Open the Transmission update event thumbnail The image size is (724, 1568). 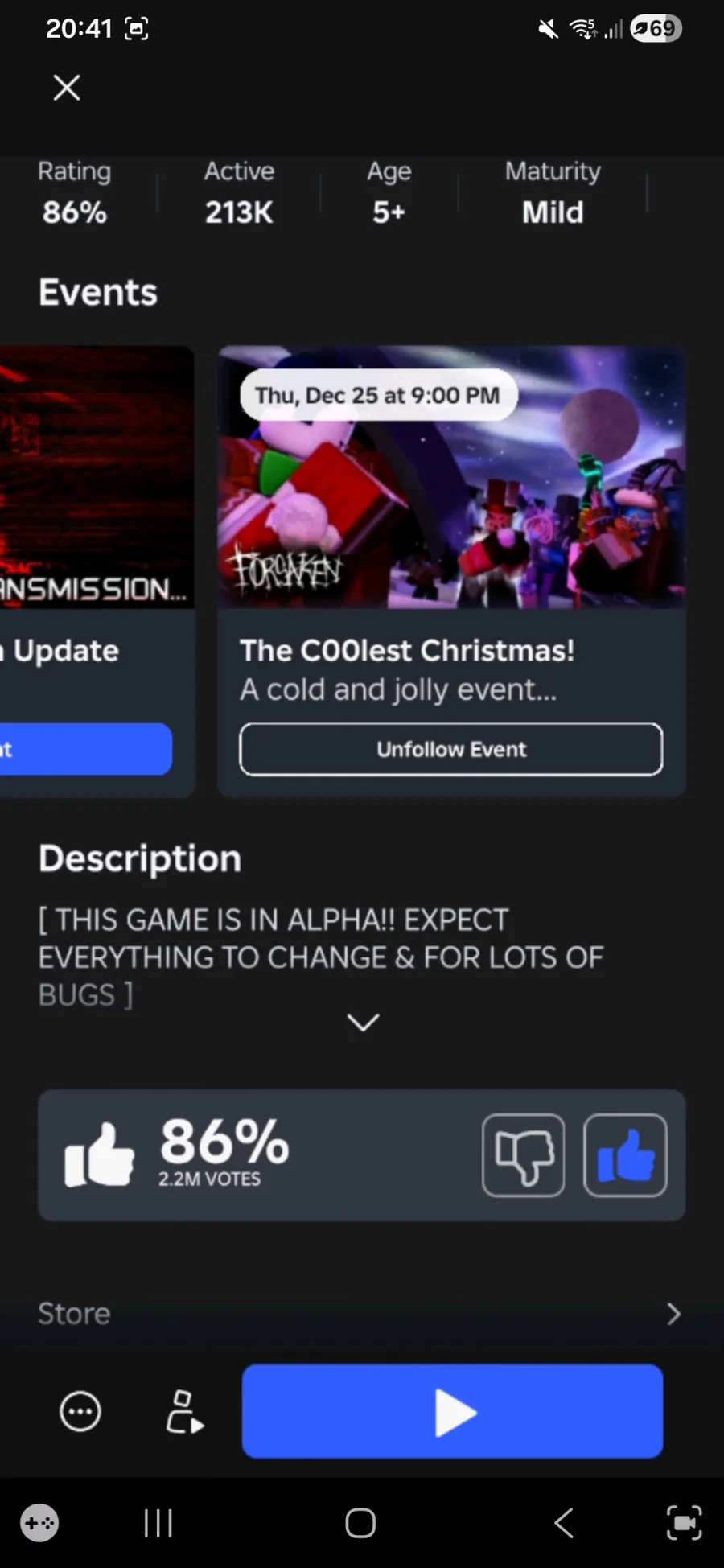(97, 477)
